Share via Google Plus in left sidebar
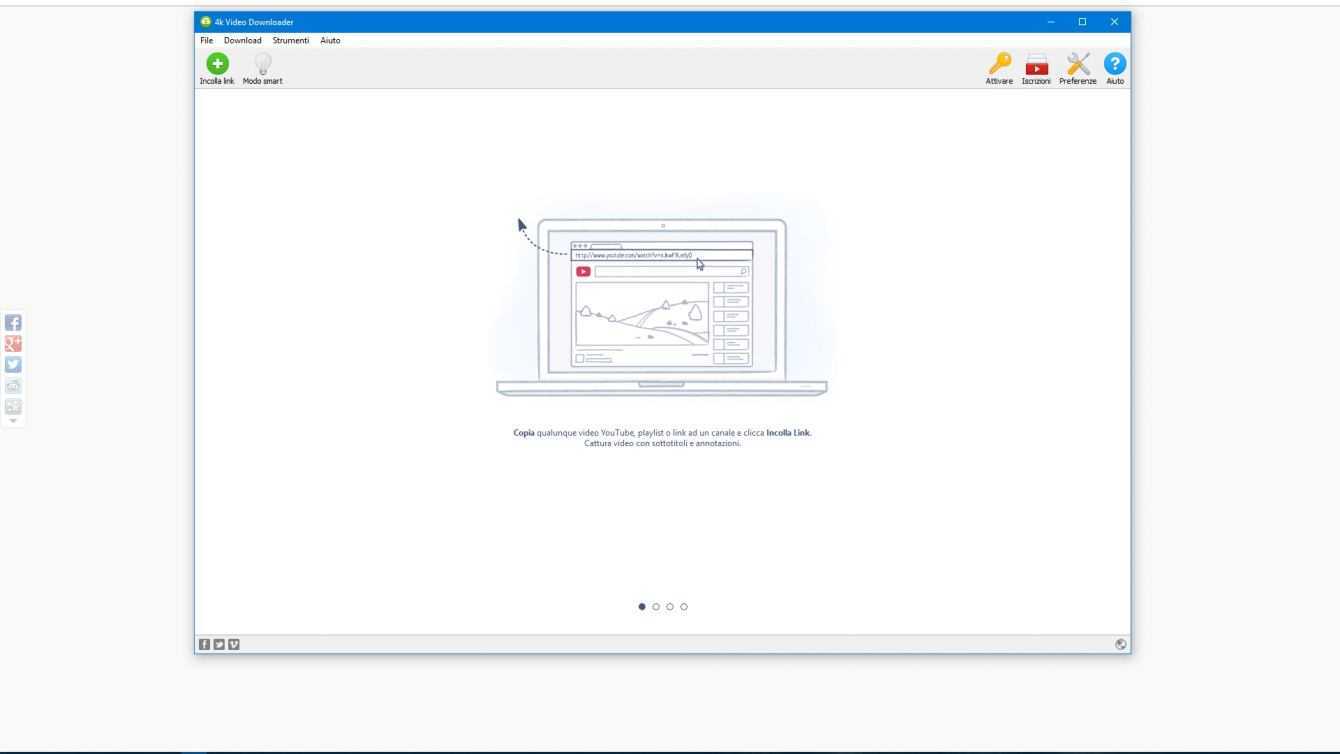 (x=14, y=344)
